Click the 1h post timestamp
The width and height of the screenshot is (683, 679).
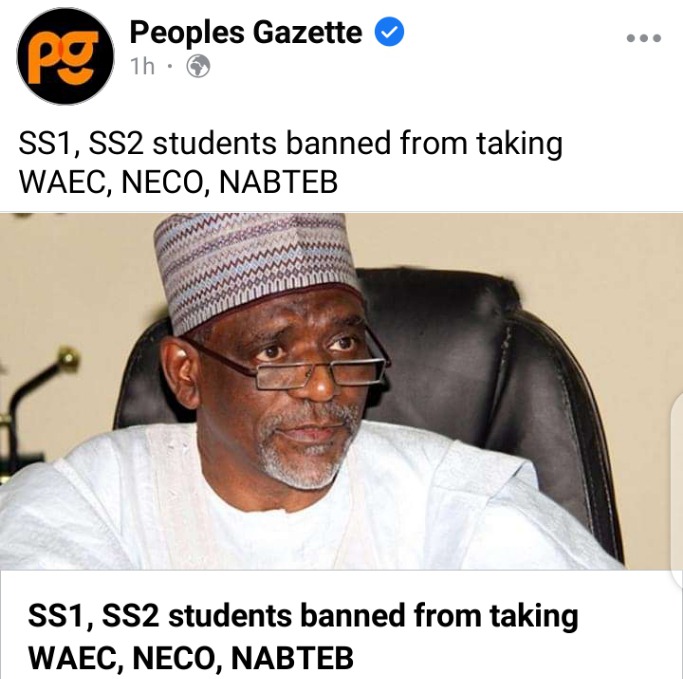point(142,67)
